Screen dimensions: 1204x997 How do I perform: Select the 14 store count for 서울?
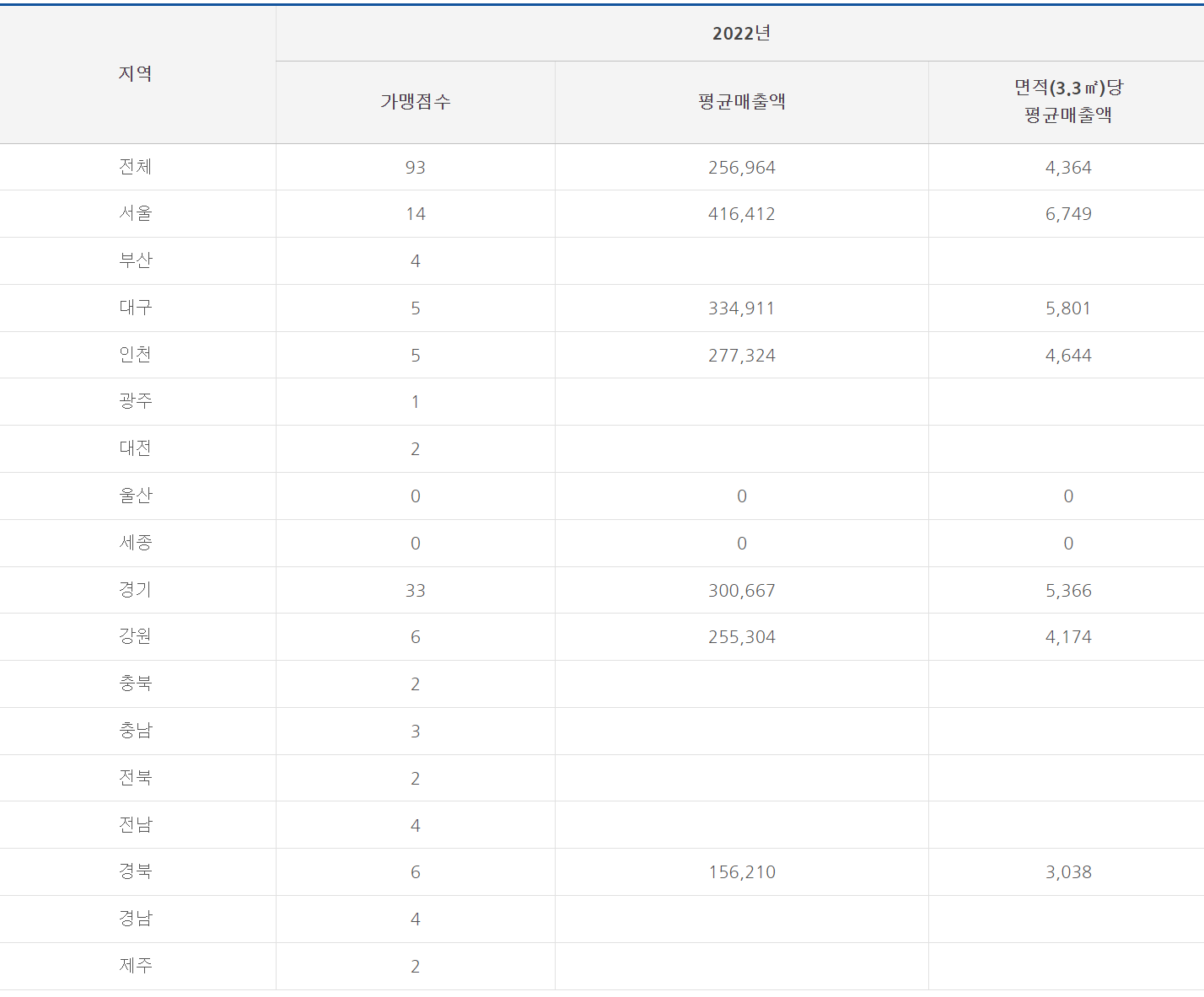[415, 214]
